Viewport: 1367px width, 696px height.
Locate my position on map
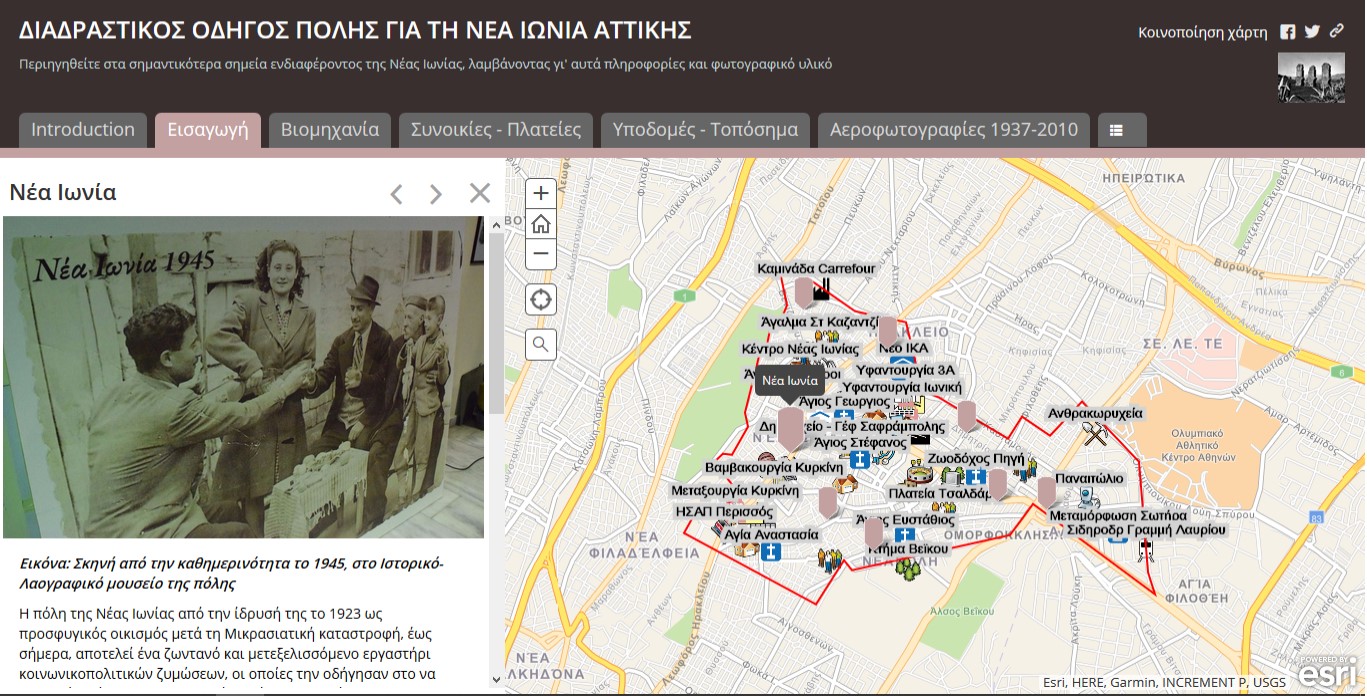541,299
